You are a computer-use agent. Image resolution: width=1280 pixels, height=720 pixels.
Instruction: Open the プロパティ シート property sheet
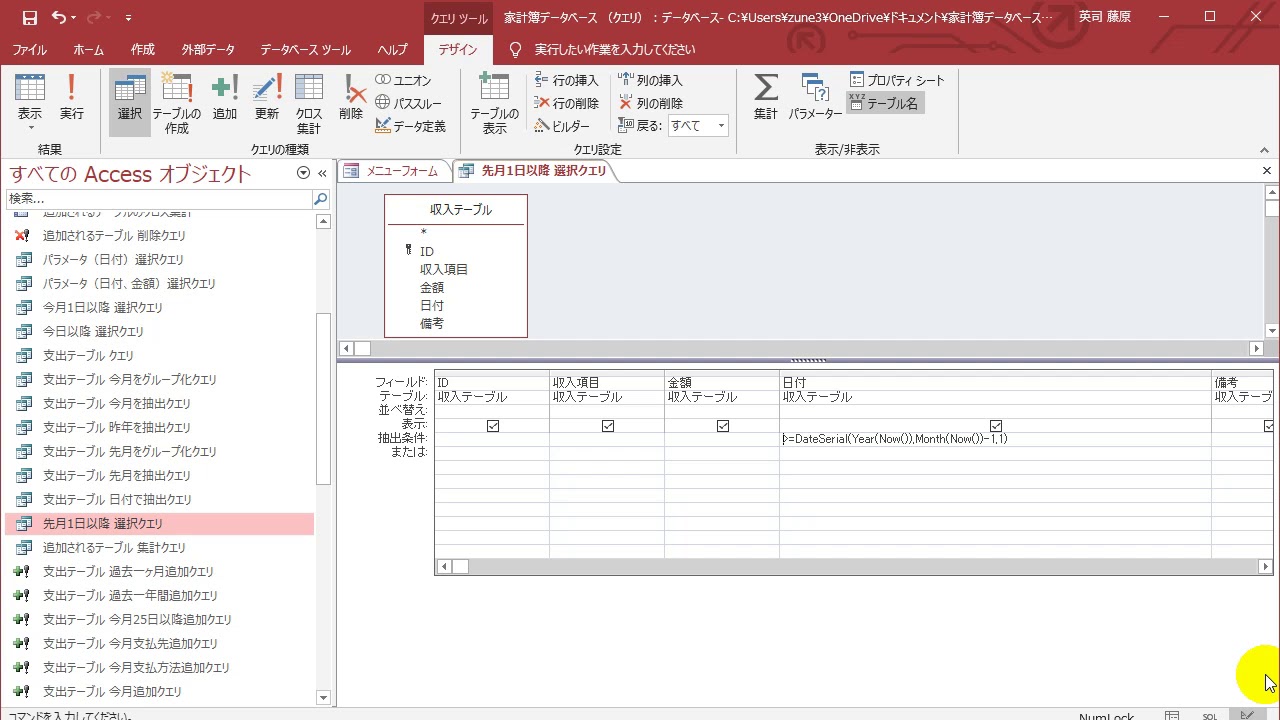[x=897, y=80]
